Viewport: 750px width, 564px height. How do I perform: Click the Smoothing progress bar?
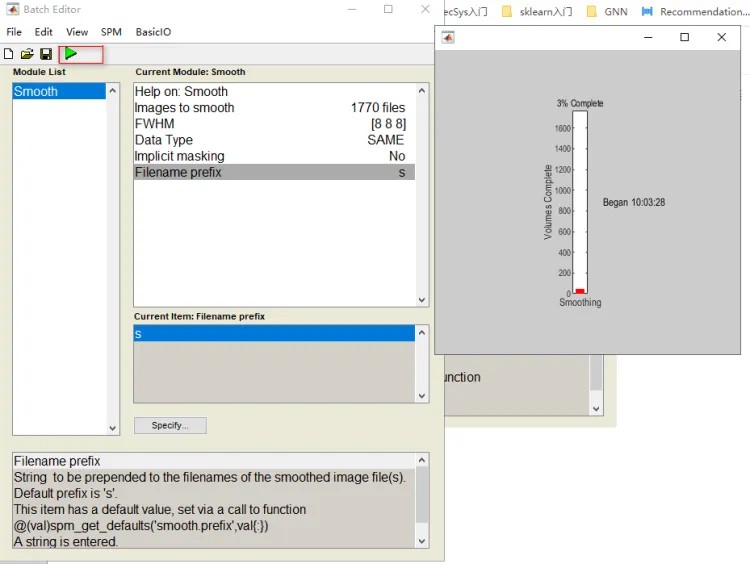[580, 200]
